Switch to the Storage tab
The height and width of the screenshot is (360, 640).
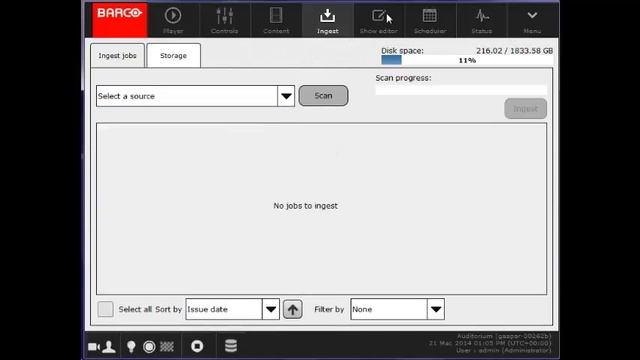(x=173, y=56)
